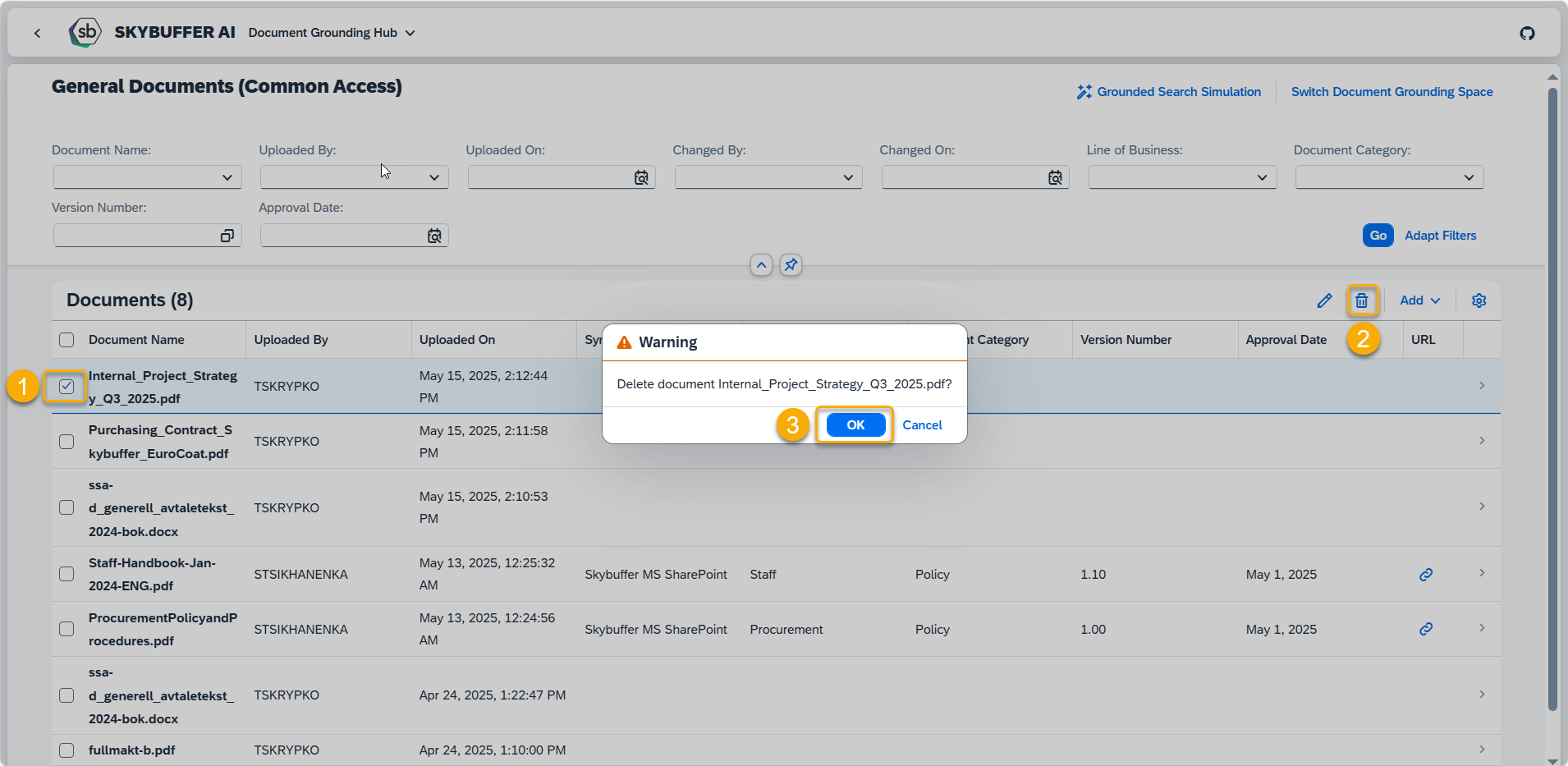Open table settings gear

coord(1479,300)
